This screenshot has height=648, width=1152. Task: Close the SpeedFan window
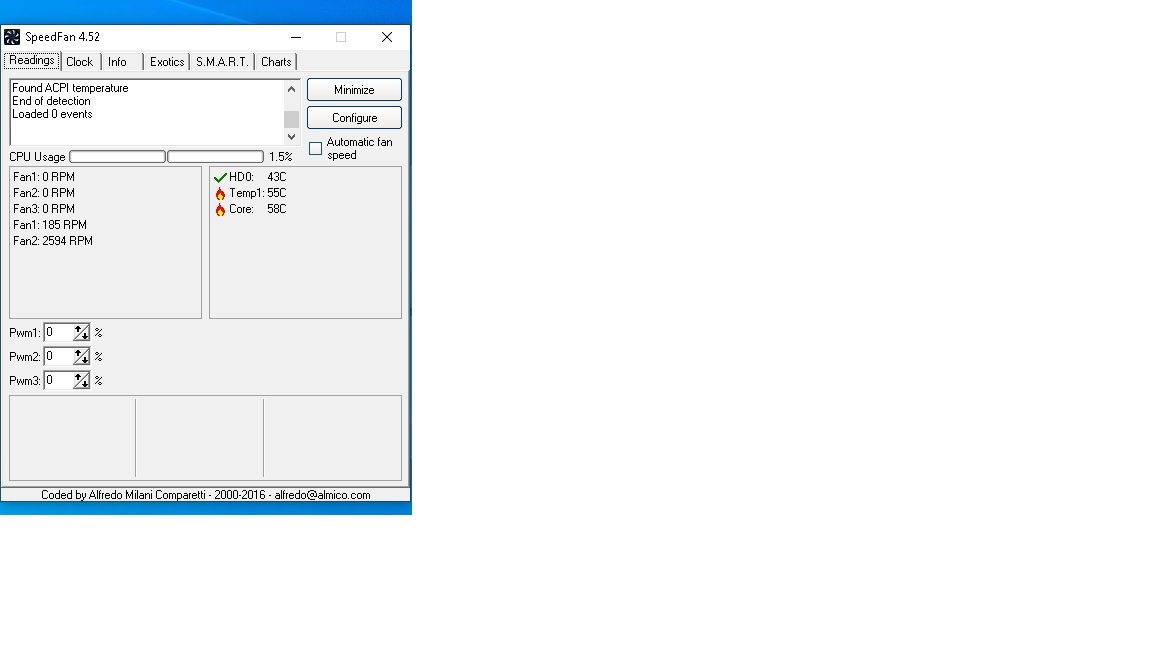pos(387,37)
